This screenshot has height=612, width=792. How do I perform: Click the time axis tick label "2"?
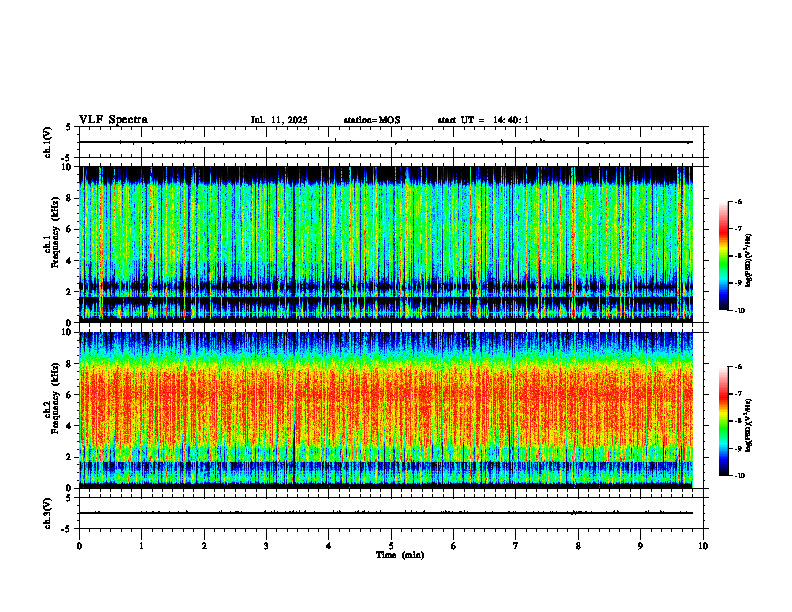pos(204,546)
